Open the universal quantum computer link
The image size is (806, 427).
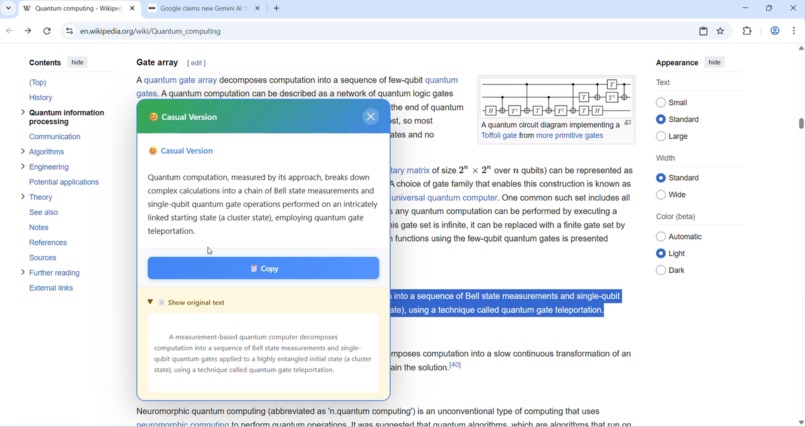(444, 197)
